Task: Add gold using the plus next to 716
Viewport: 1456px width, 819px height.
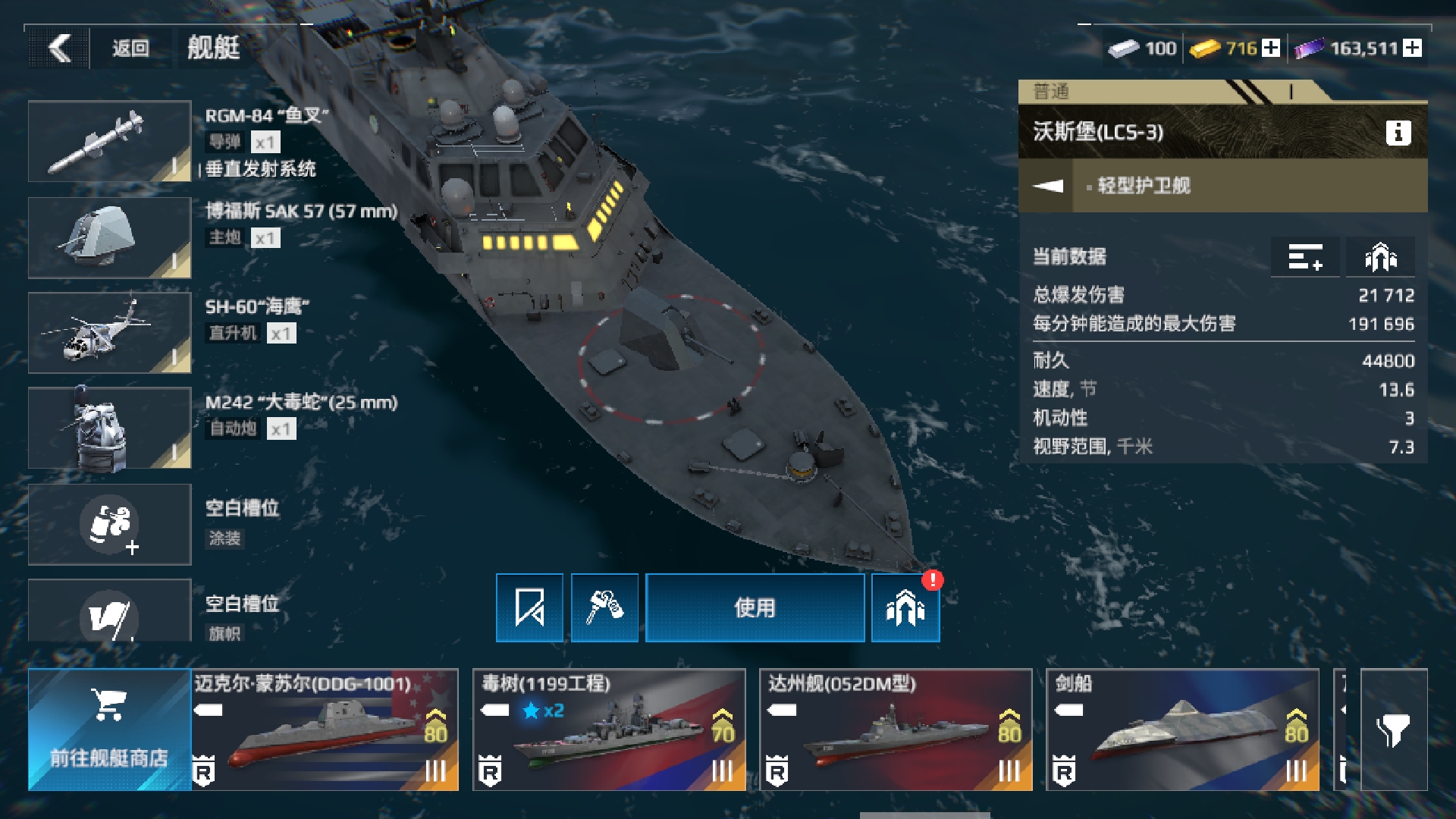Action: 1271,48
